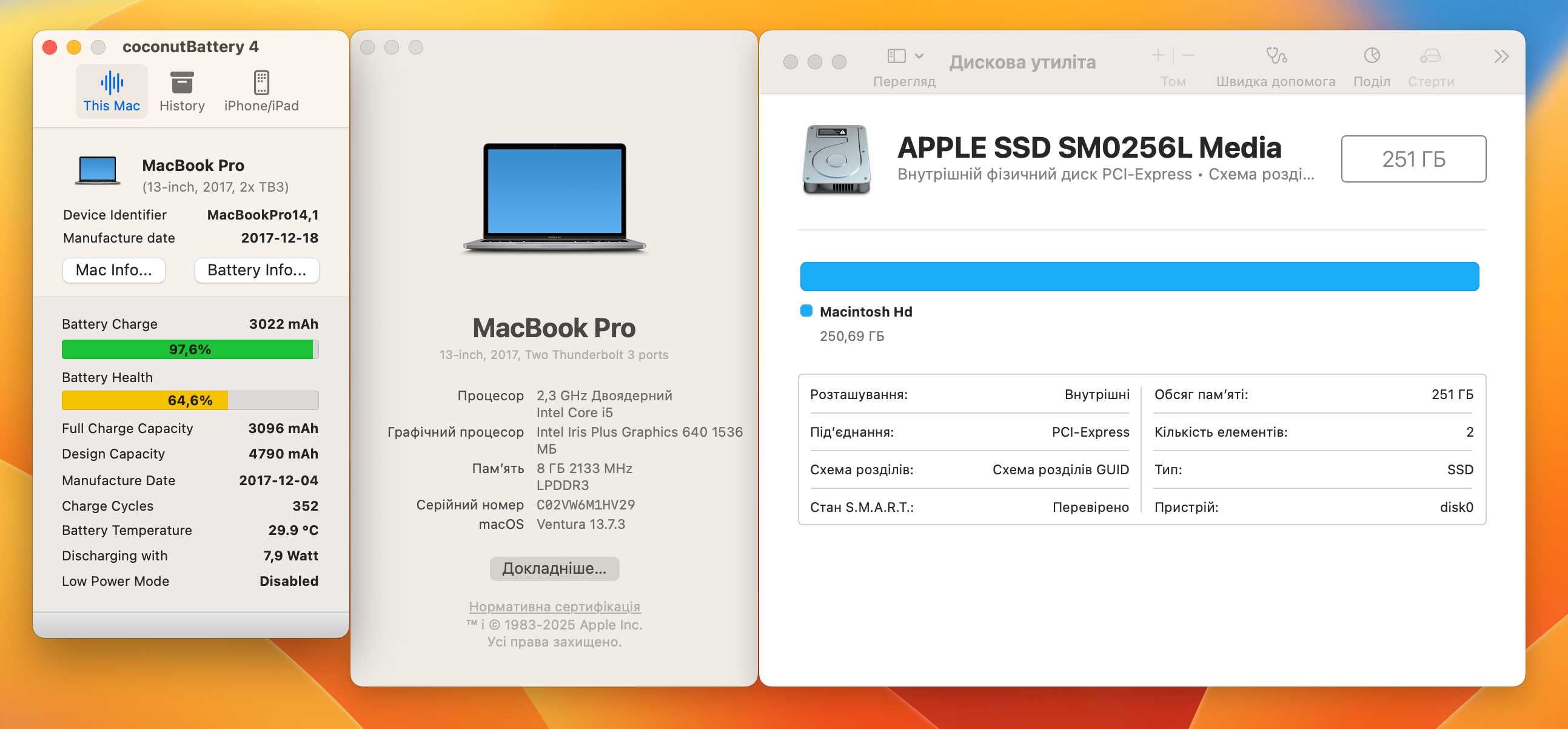Click the 250,69 ГБ volume size text
This screenshot has width=1568, height=729.
coord(851,336)
